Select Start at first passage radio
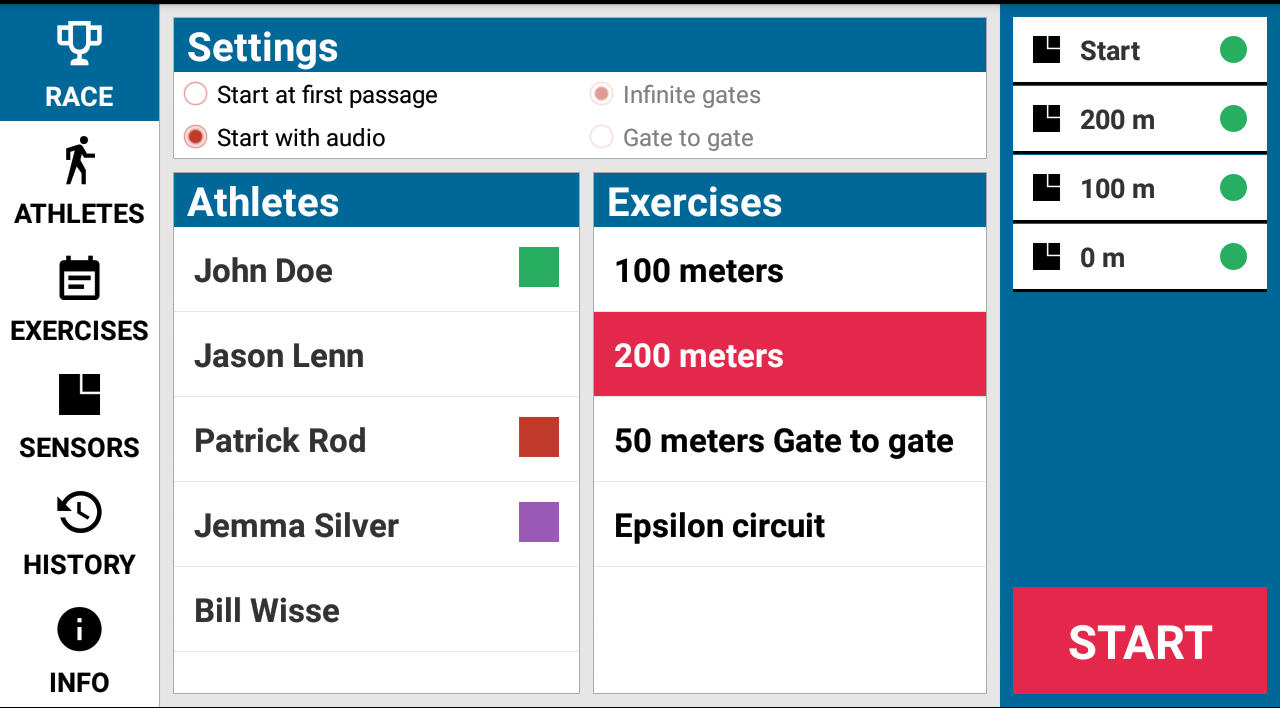1280x708 pixels. 196,94
